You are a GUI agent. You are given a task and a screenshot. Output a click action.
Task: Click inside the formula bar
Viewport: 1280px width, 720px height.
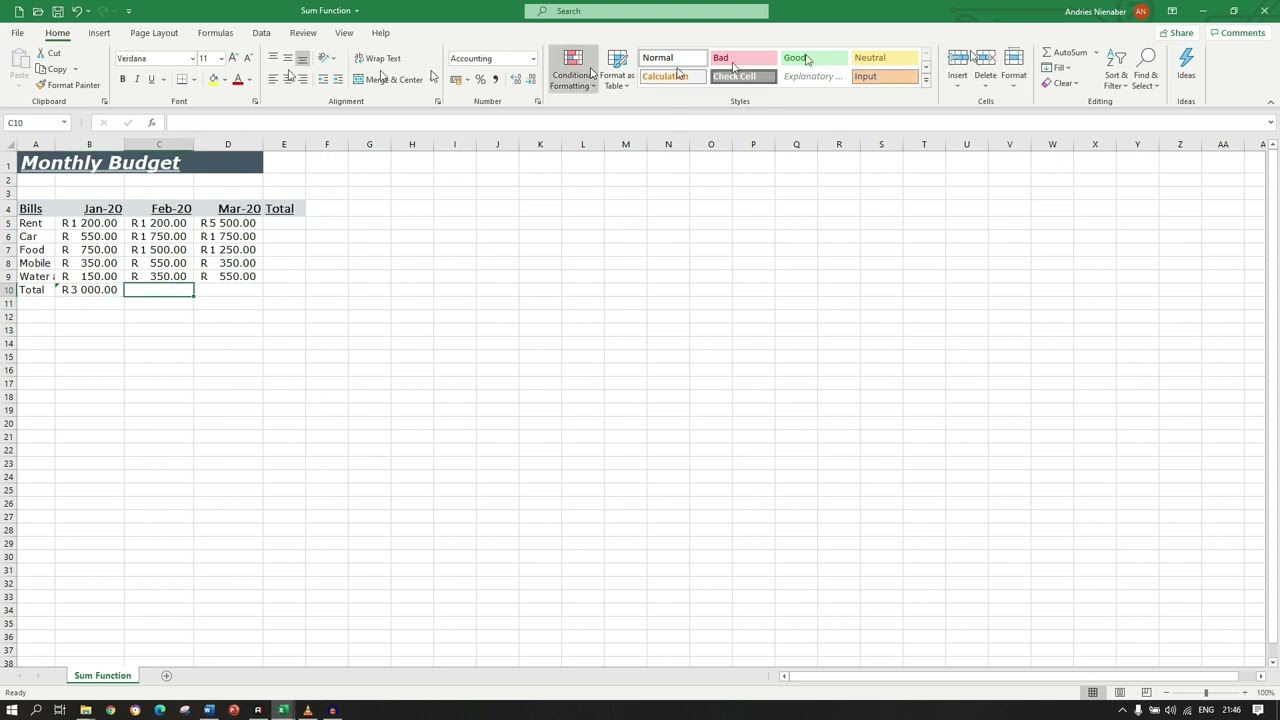pyautogui.click(x=700, y=123)
